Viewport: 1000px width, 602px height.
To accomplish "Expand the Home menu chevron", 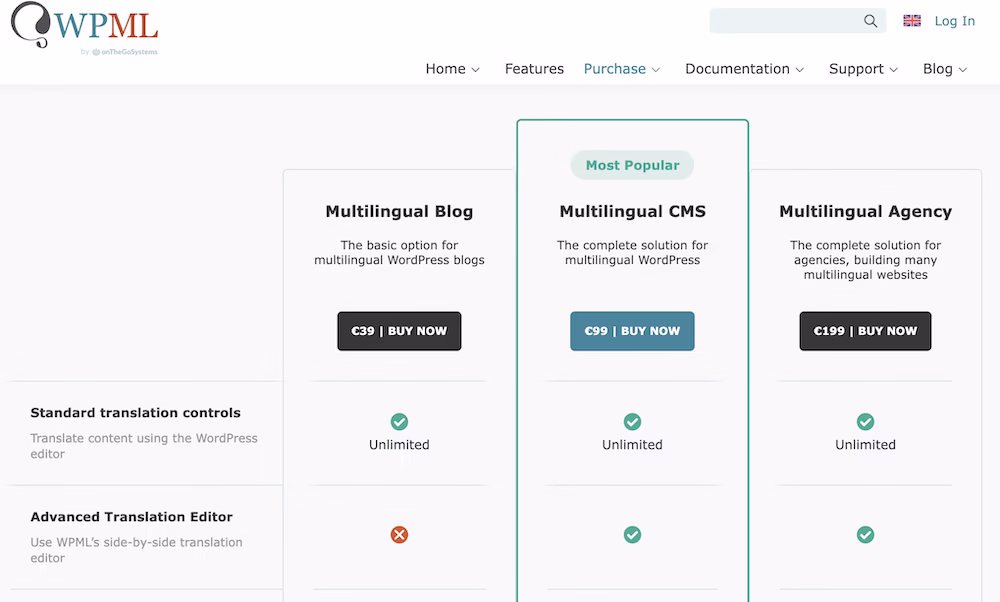I will tap(475, 70).
